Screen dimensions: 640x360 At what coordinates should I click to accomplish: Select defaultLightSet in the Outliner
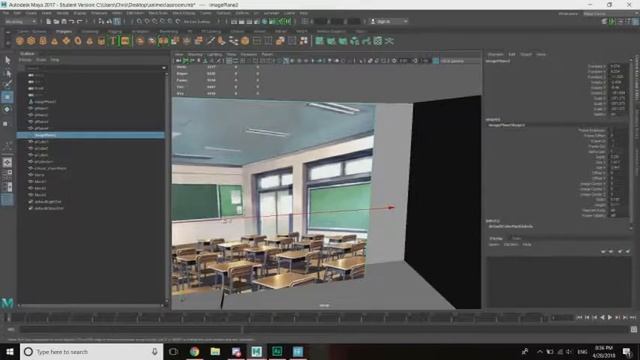point(48,202)
